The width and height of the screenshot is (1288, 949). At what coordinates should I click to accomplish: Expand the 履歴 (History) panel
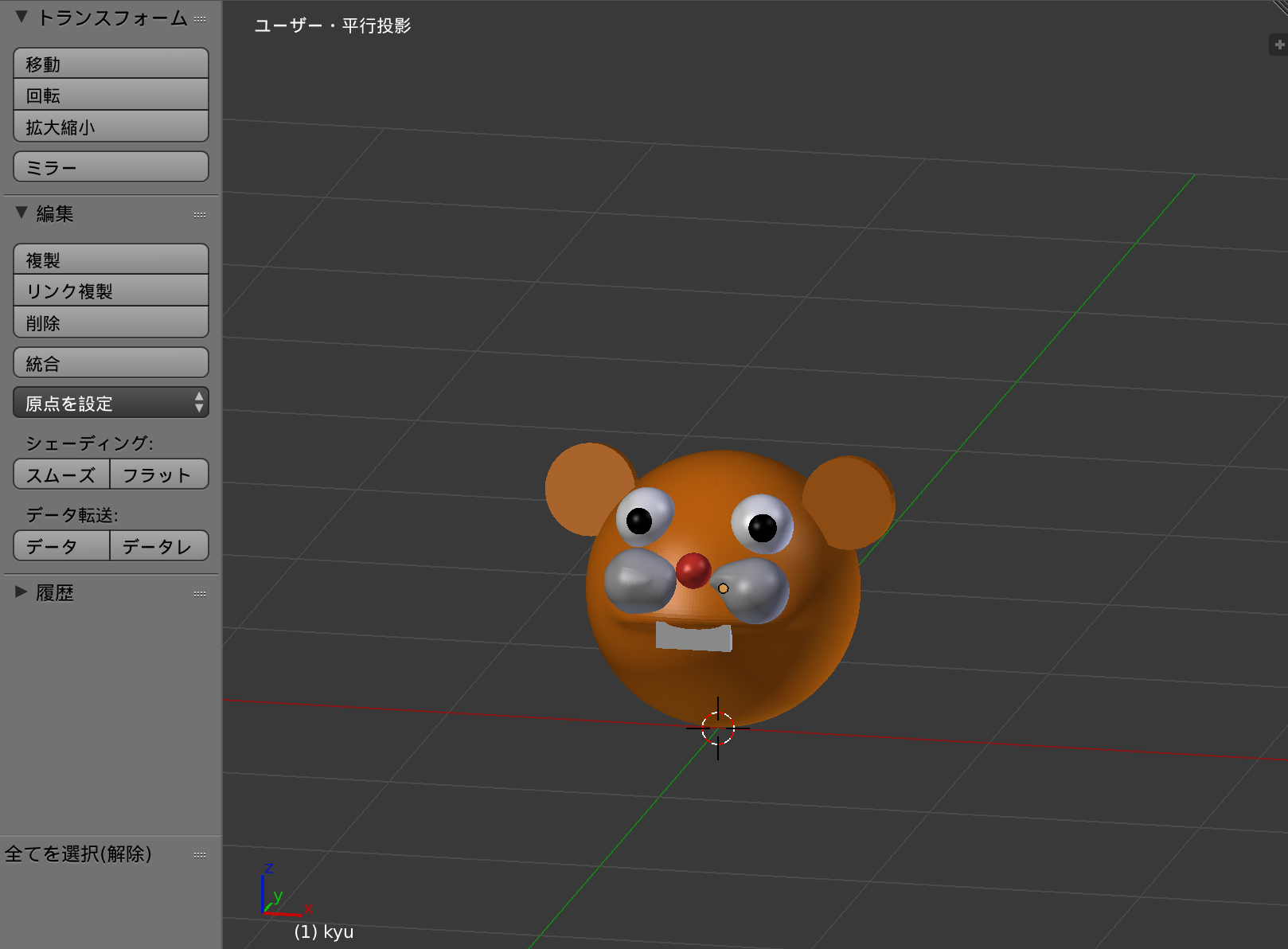pos(21,592)
